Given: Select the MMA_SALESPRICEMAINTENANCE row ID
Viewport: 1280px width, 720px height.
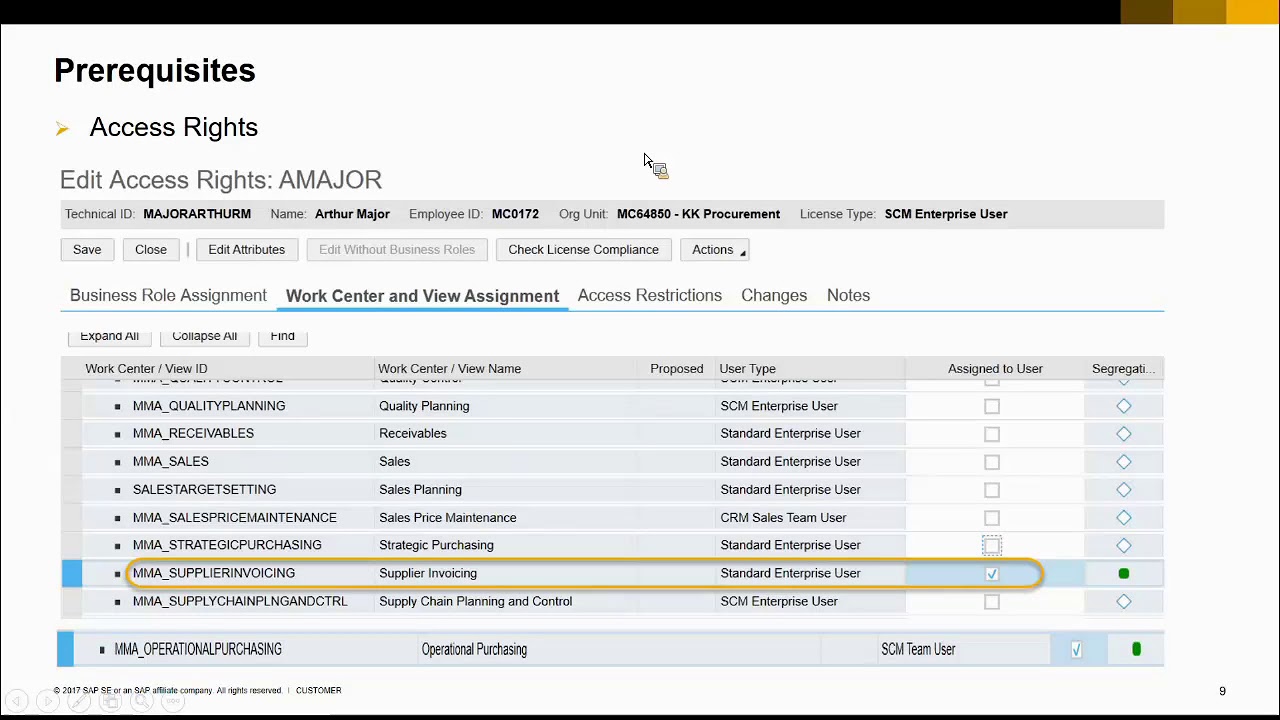Looking at the screenshot, I should click(x=235, y=518).
